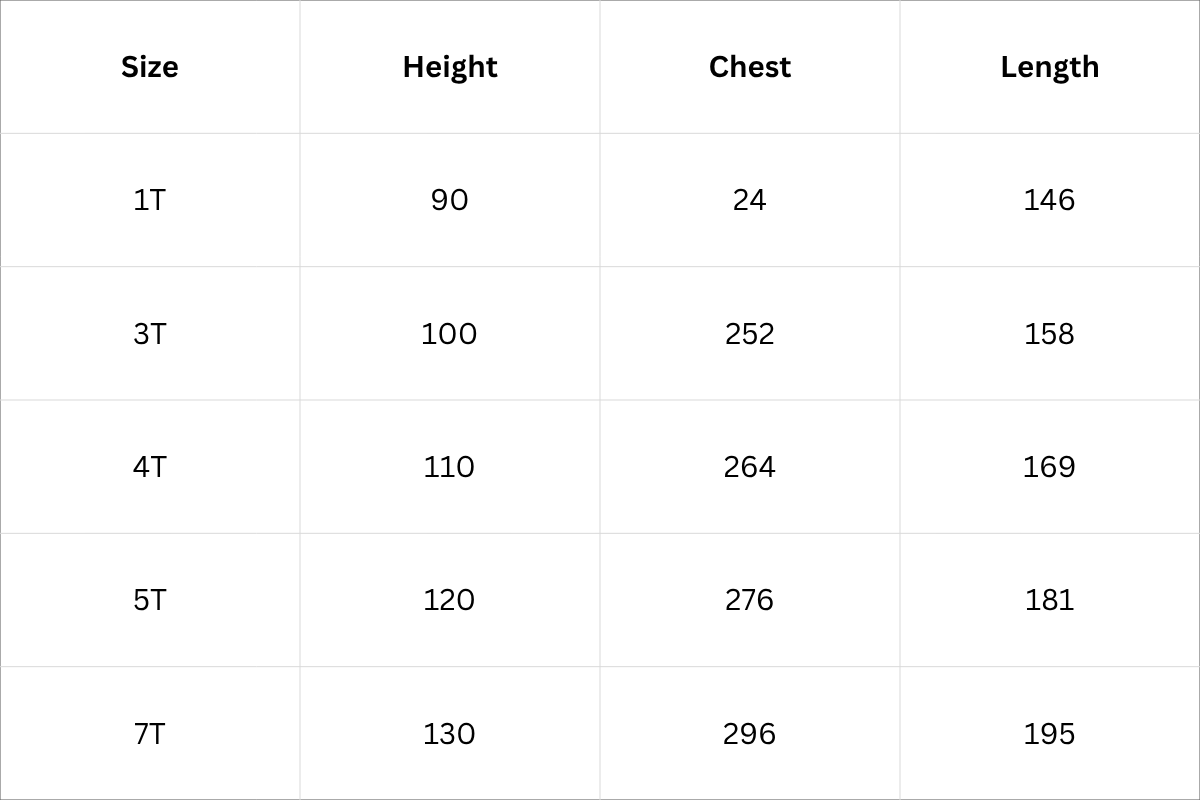Select the 3T size cell

(x=150, y=333)
